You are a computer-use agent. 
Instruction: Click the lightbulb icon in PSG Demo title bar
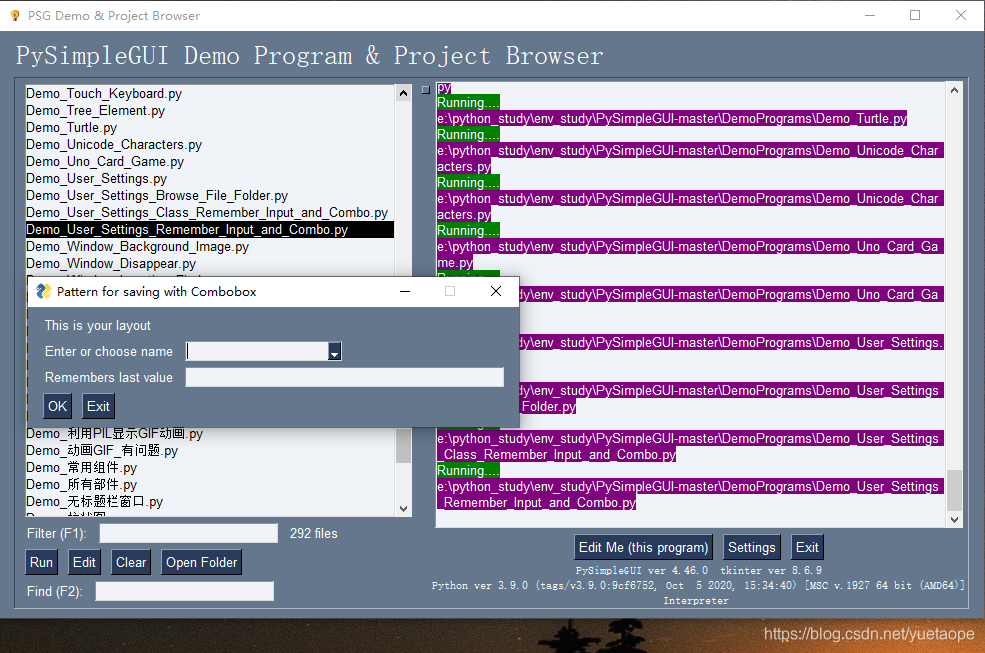click(x=15, y=16)
